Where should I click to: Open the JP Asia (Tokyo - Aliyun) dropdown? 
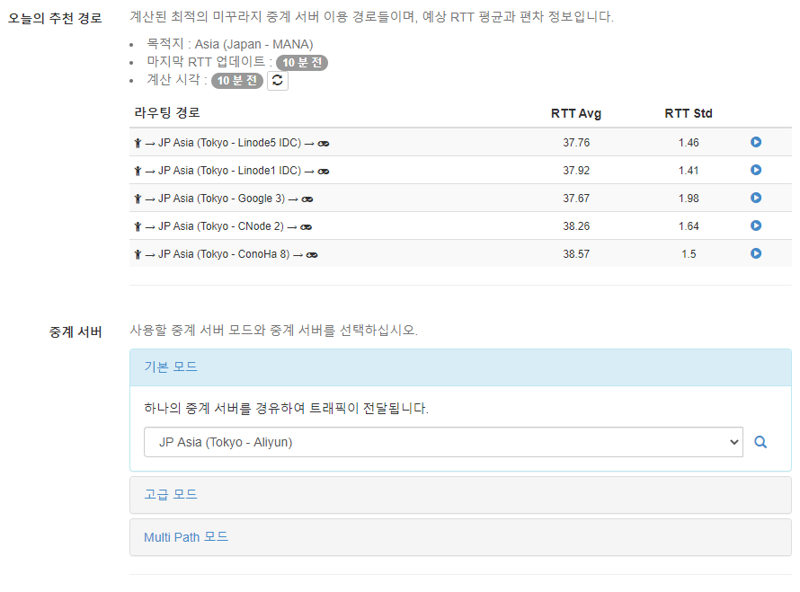tap(443, 442)
